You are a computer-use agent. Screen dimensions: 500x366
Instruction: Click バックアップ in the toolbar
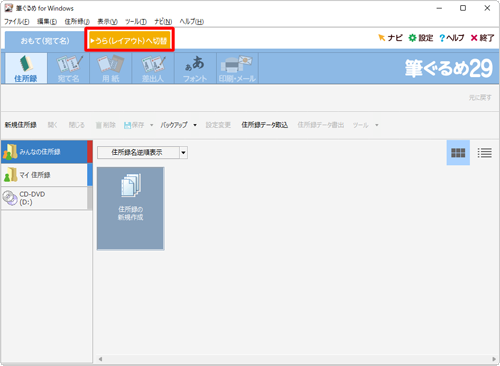tap(174, 125)
